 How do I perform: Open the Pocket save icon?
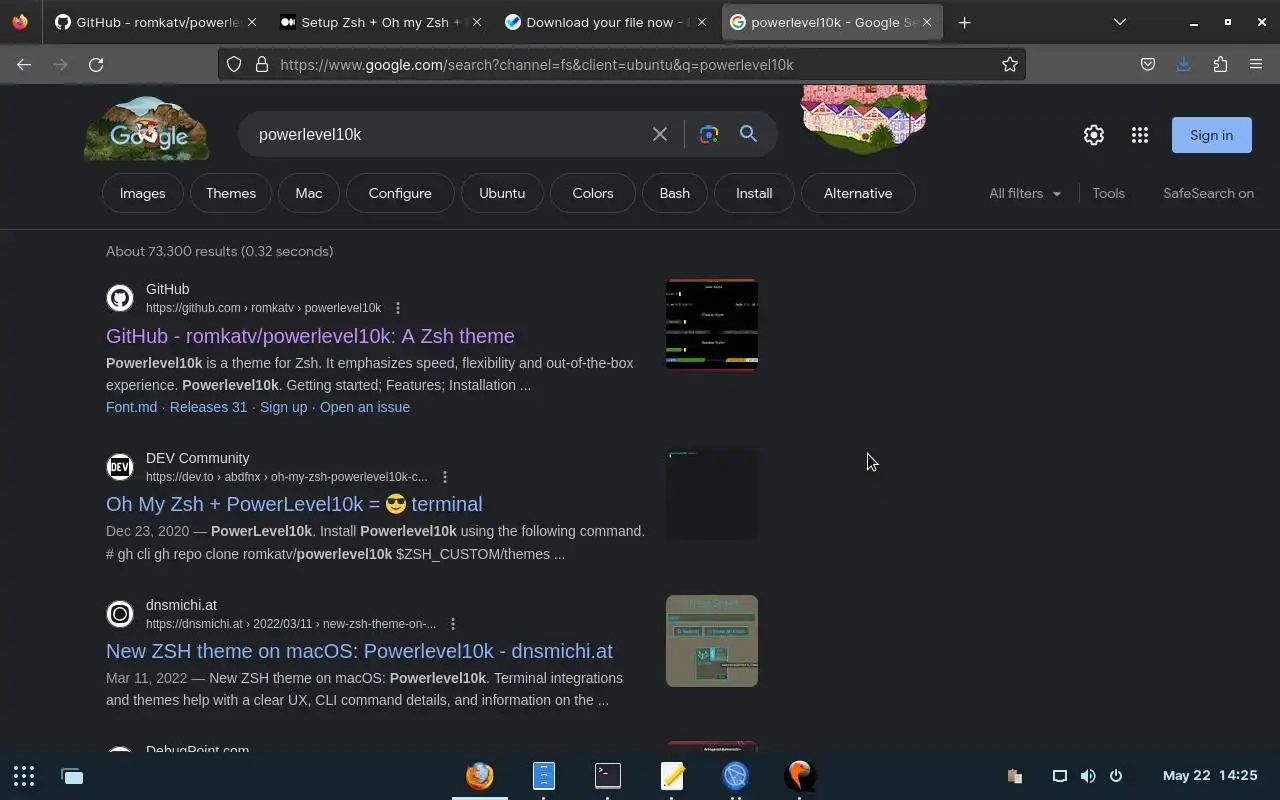tap(1148, 64)
